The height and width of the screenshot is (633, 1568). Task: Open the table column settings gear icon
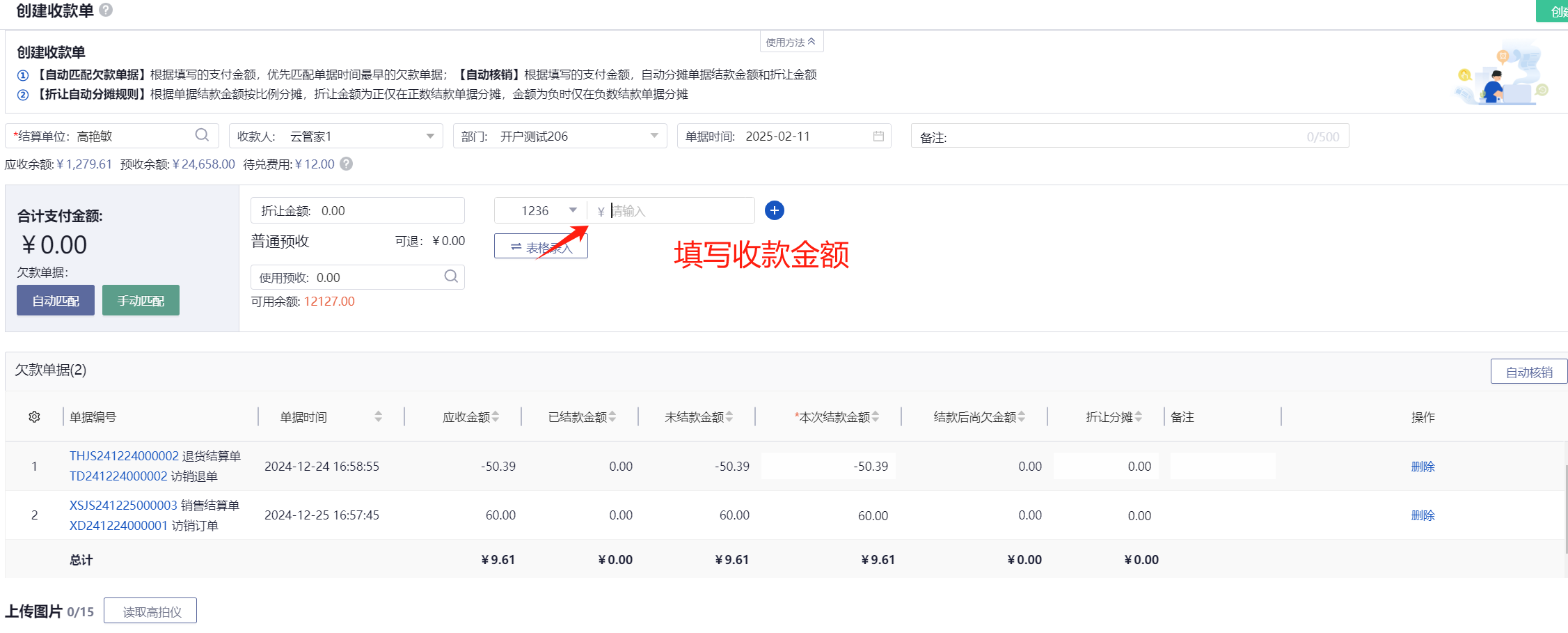pos(34,416)
